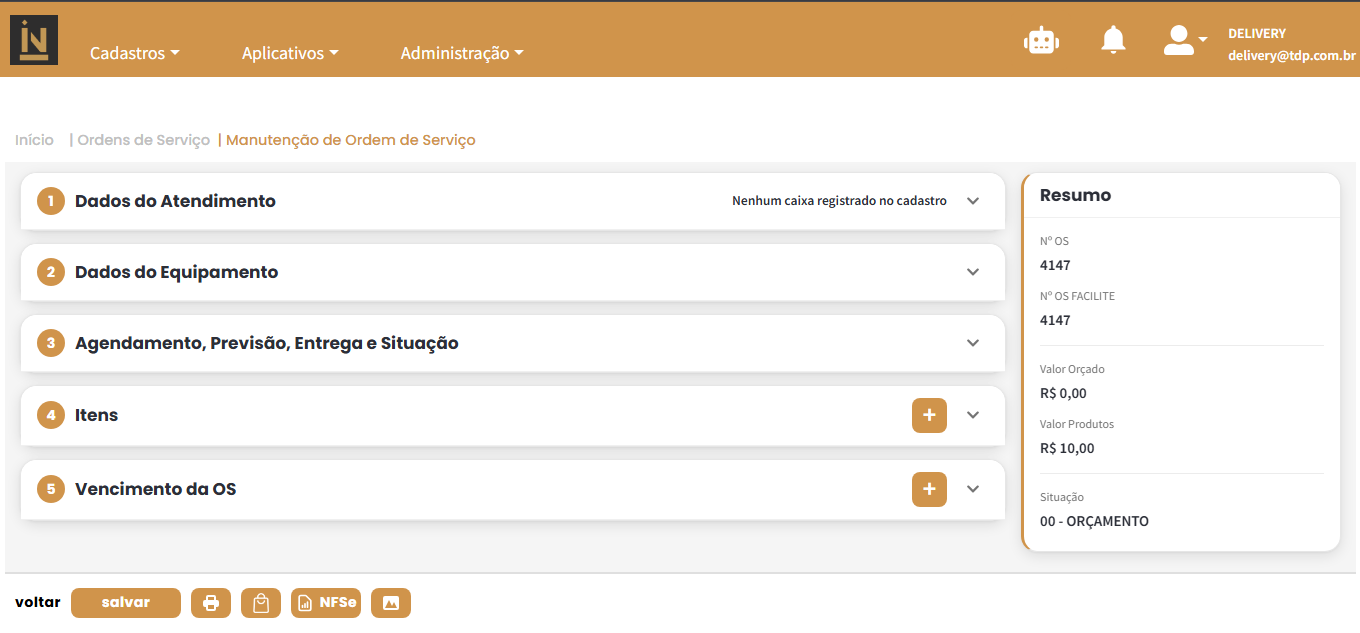
Task: Click the bag icon button beside NFSe
Action: pos(261,603)
